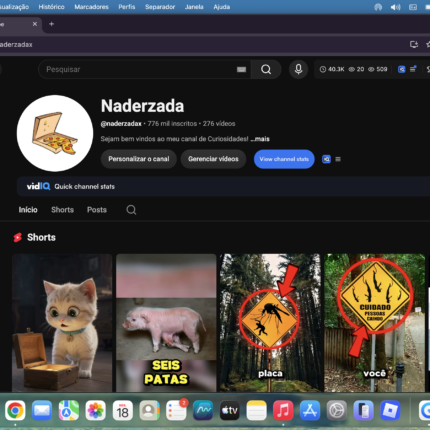
Task: Open the on-screen keyboard icon in search
Action: click(241, 69)
